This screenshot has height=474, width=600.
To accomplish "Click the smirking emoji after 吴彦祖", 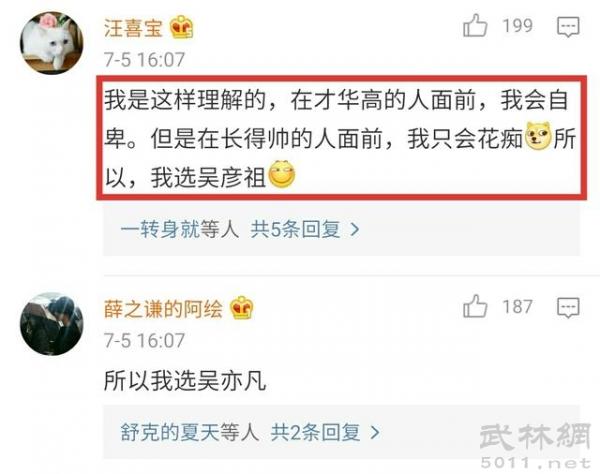I will 282,174.
